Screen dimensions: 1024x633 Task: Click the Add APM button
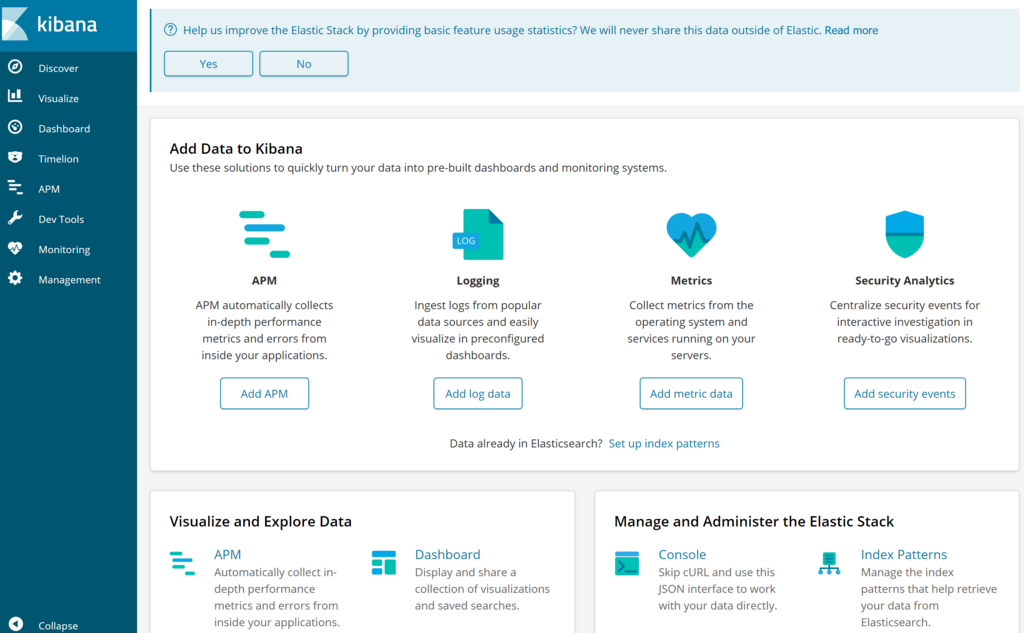pyautogui.click(x=264, y=393)
